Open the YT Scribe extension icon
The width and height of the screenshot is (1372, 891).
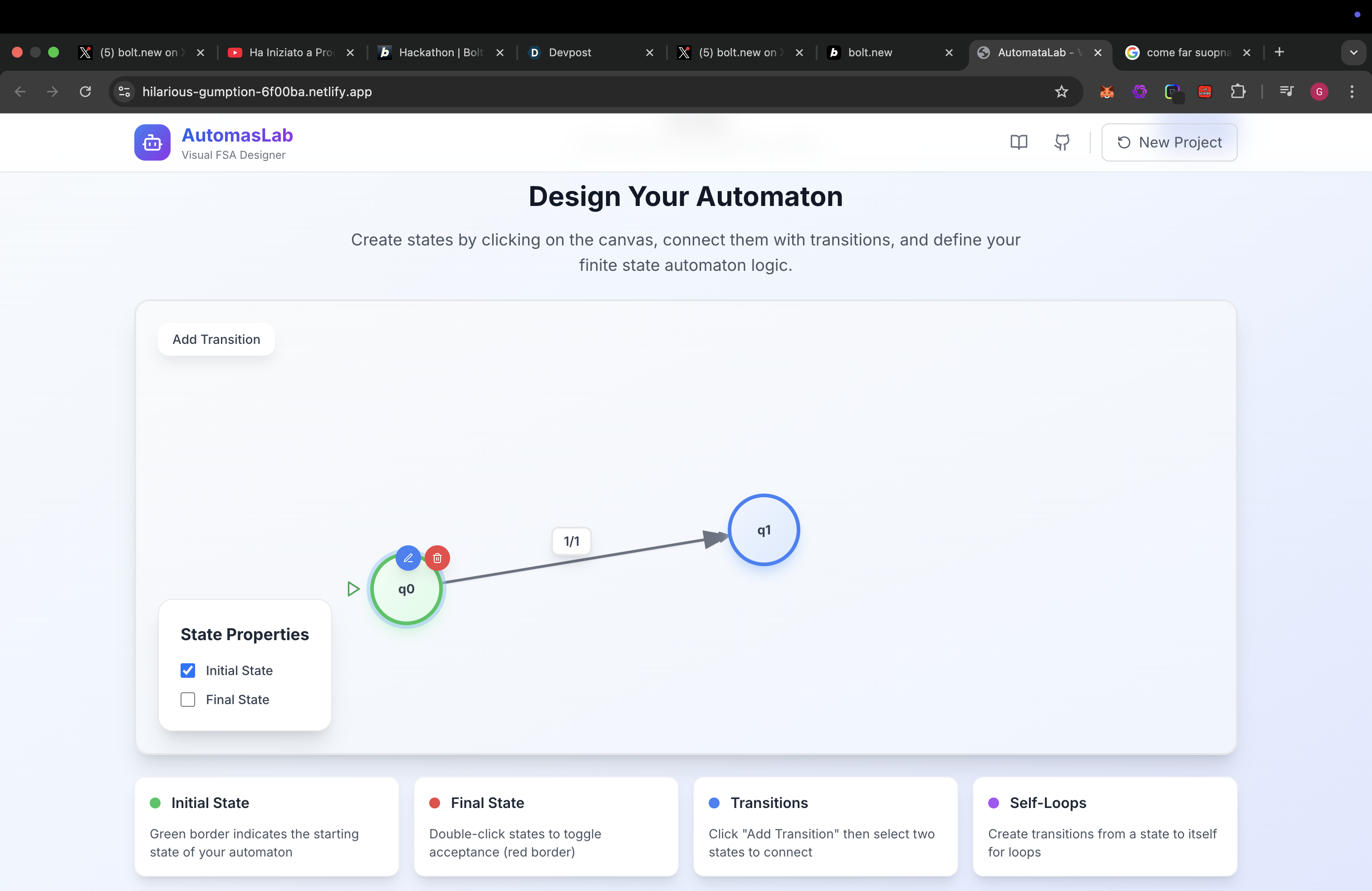point(1205,92)
